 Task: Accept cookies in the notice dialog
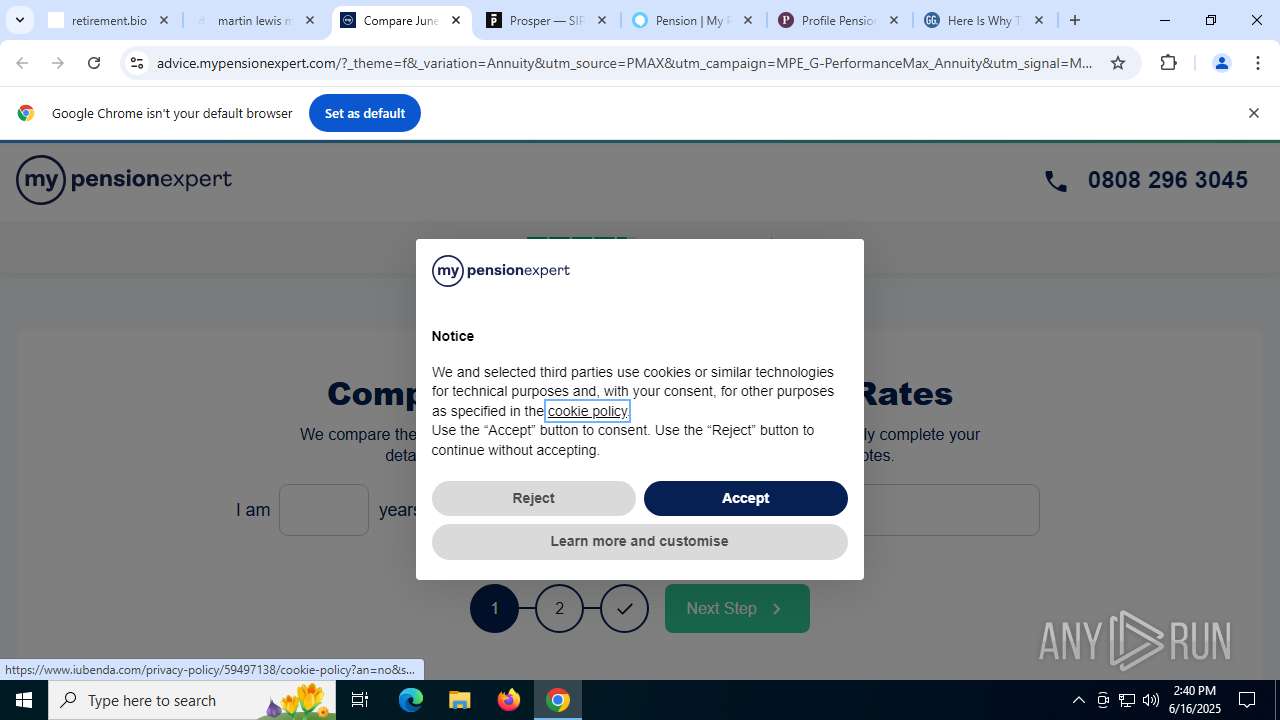(x=746, y=498)
